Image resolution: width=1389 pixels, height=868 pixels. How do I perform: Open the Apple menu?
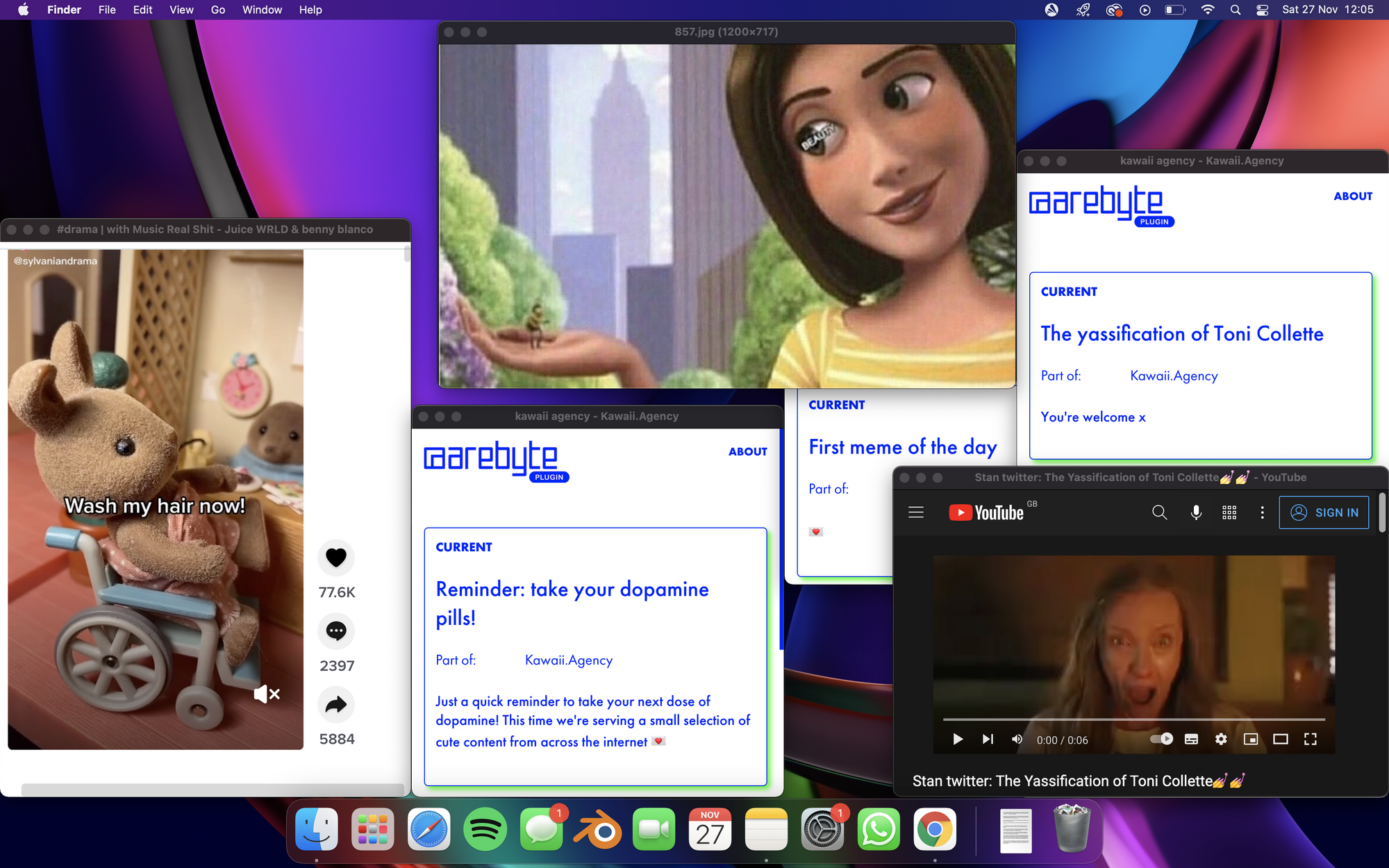tap(23, 10)
